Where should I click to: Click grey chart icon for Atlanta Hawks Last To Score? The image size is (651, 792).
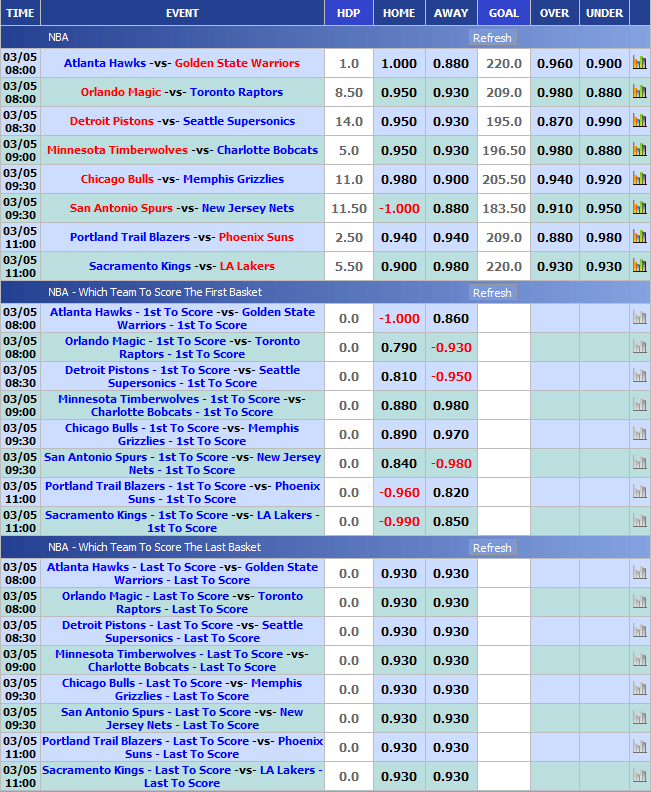click(x=639, y=573)
